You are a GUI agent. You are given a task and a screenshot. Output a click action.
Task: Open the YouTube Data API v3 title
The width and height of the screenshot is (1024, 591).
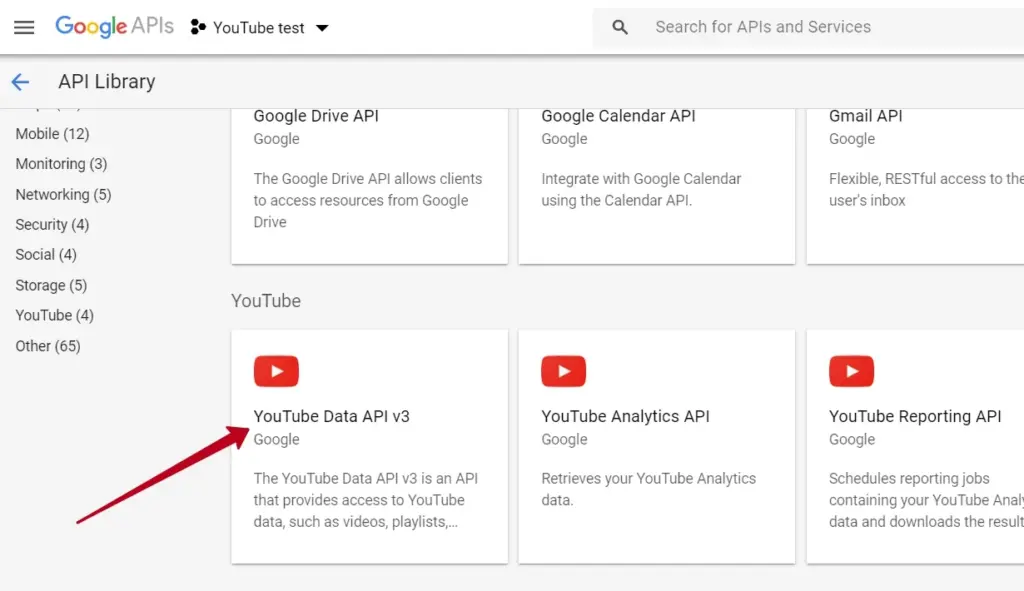332,417
